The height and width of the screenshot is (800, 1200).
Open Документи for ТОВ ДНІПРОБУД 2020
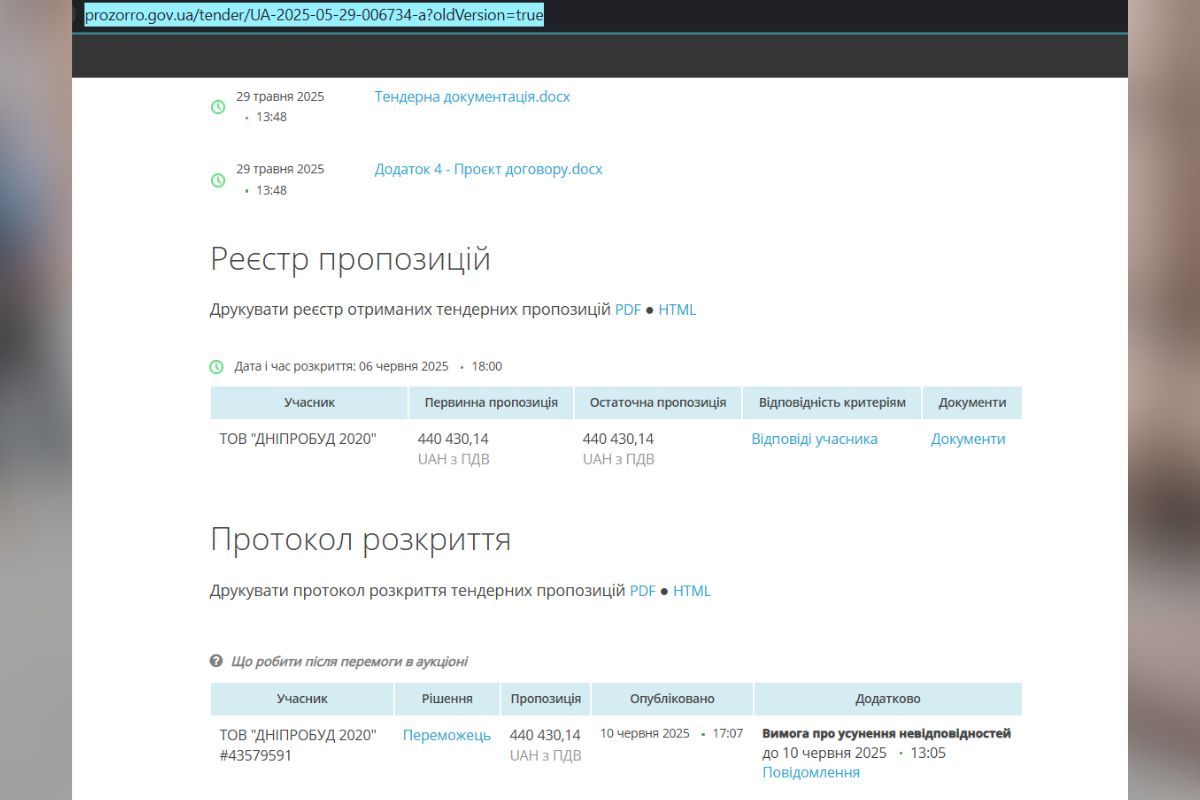click(968, 438)
